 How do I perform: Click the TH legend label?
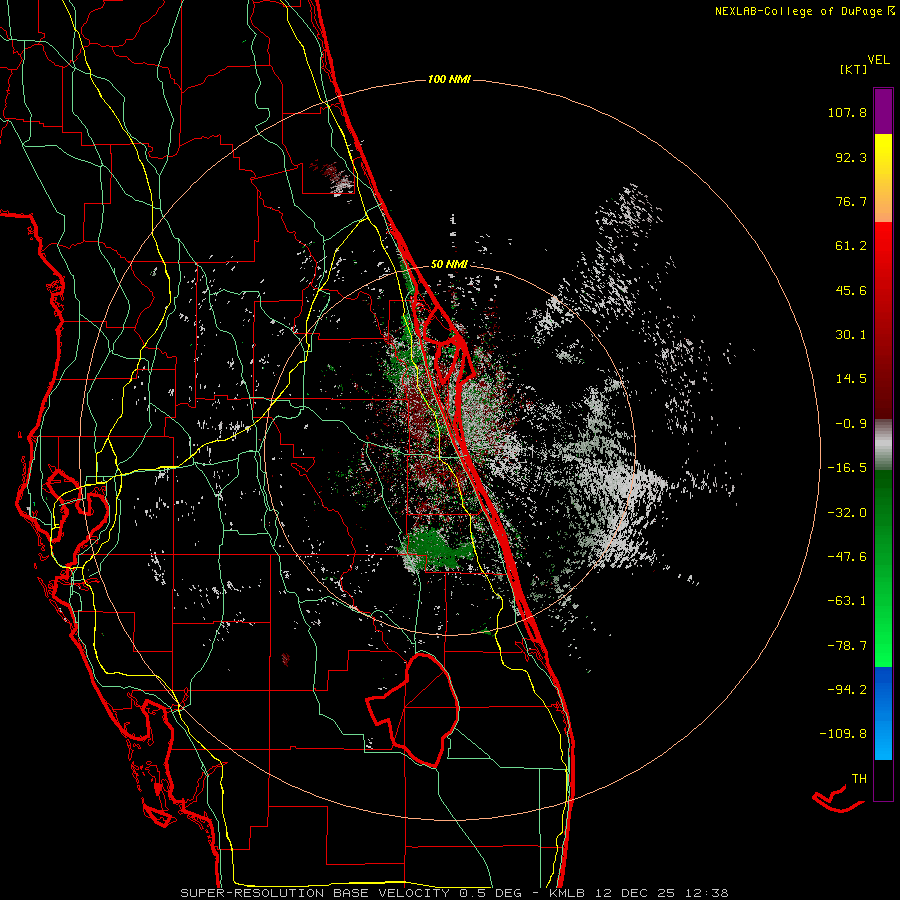coord(859,779)
